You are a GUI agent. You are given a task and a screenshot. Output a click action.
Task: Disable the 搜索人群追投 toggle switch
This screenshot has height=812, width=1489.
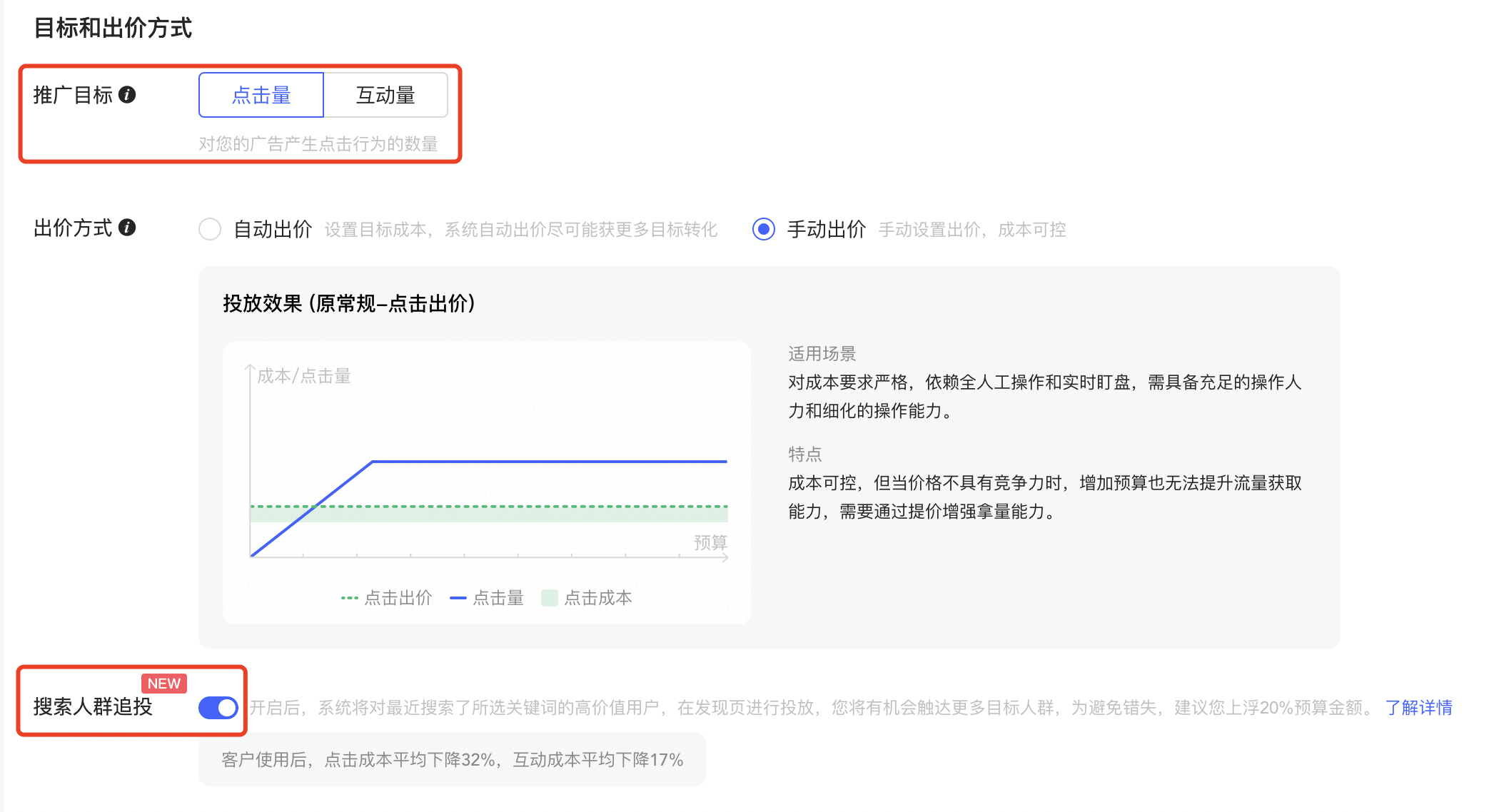pos(218,708)
